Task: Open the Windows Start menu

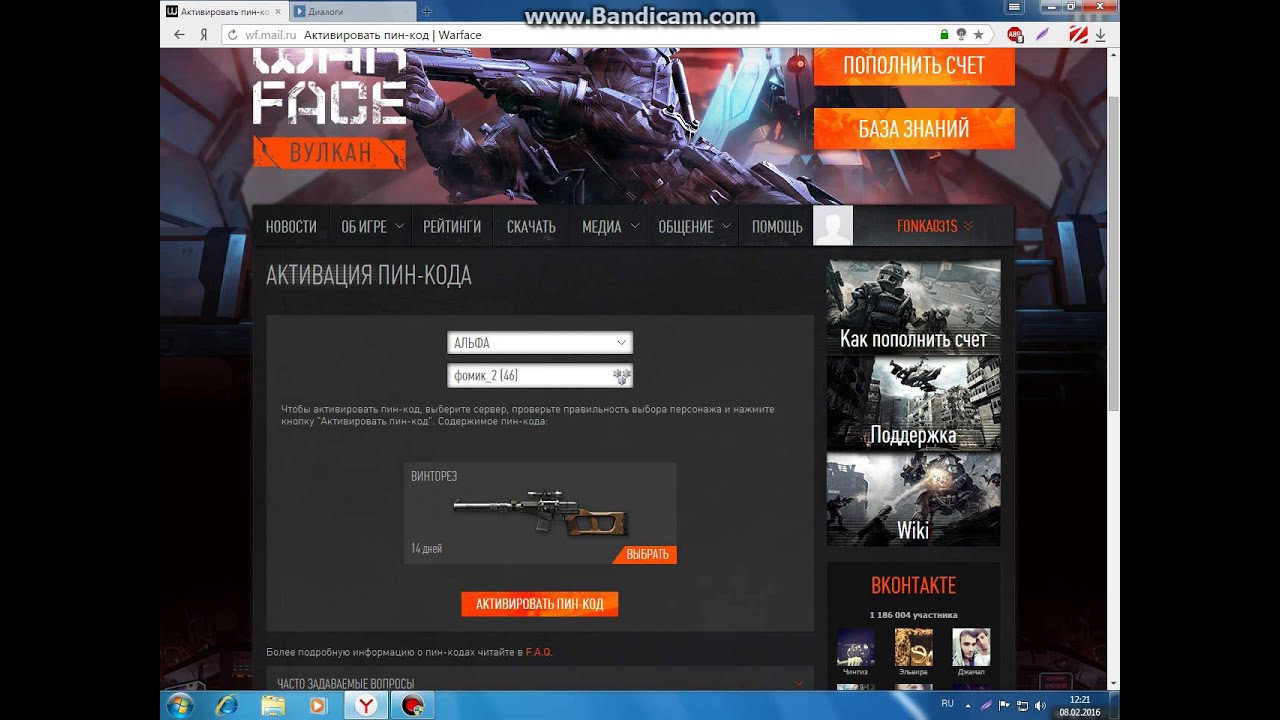Action: [181, 705]
